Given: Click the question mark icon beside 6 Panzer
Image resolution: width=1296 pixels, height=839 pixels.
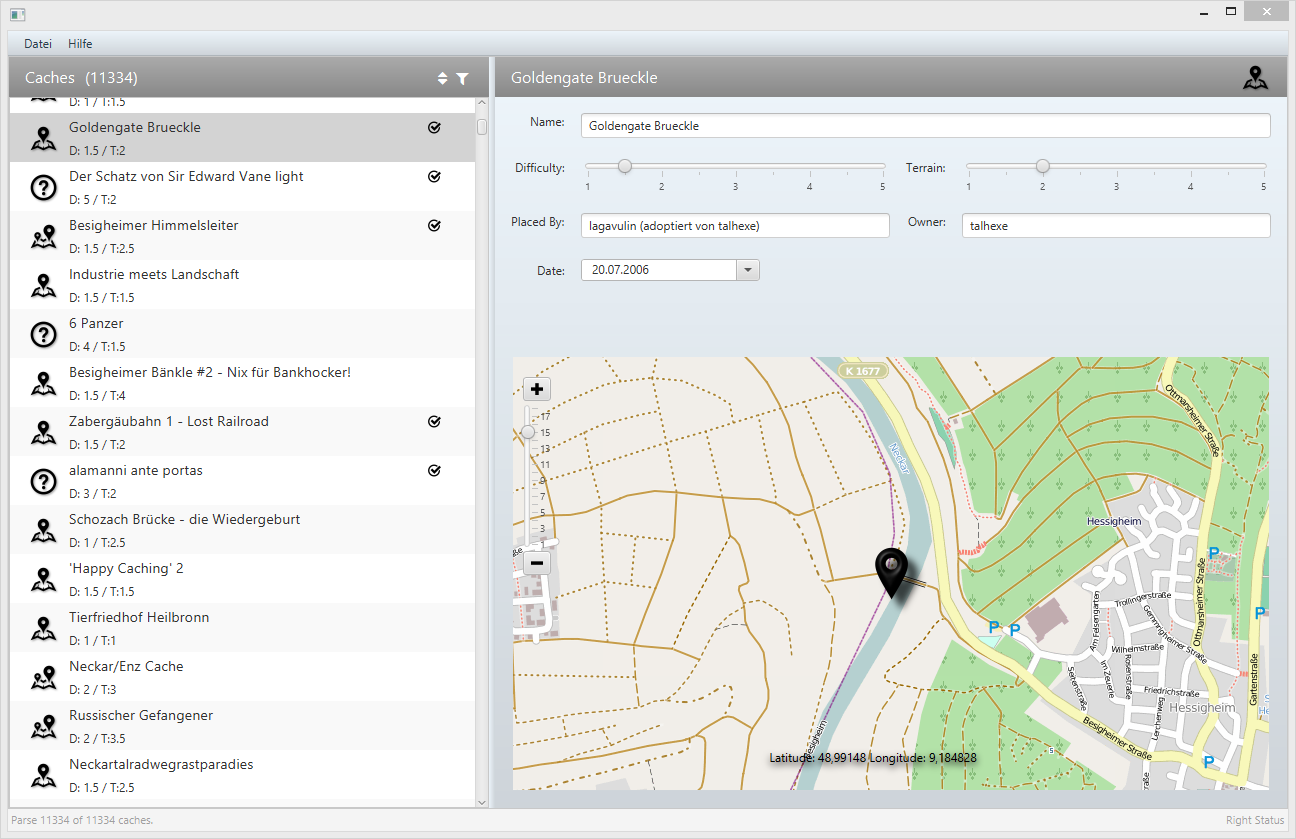Looking at the screenshot, I should pyautogui.click(x=43, y=334).
